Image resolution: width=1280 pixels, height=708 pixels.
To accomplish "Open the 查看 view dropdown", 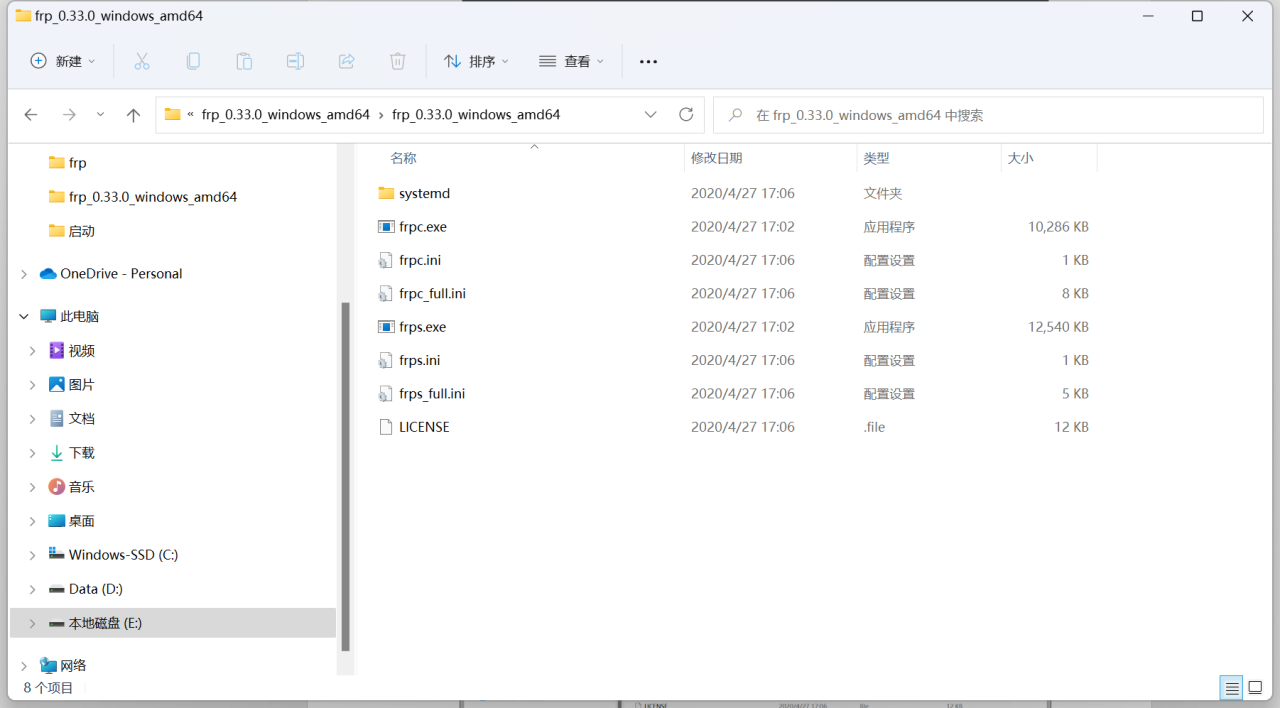I will [572, 61].
